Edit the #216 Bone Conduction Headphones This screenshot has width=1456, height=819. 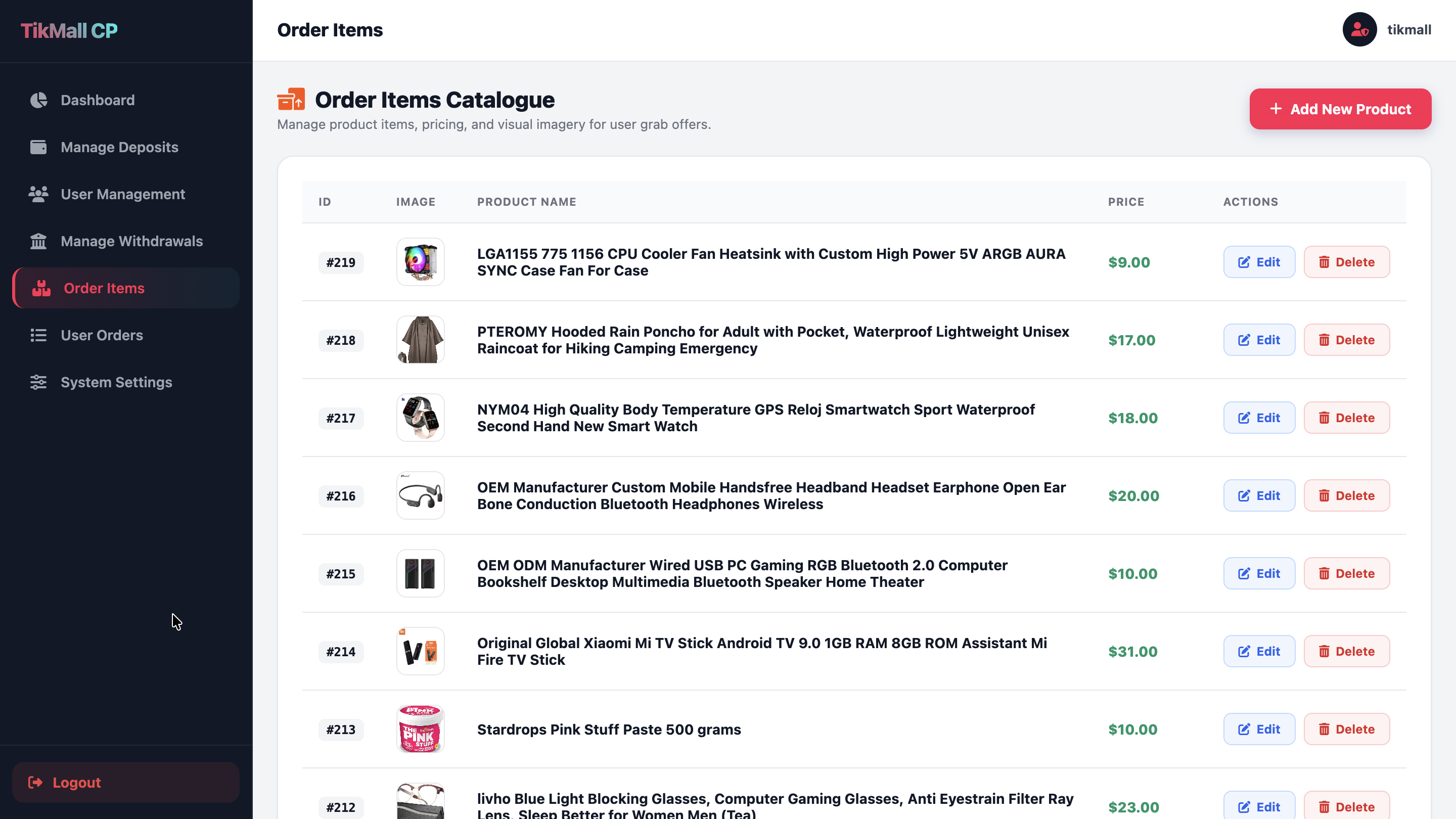point(1259,495)
